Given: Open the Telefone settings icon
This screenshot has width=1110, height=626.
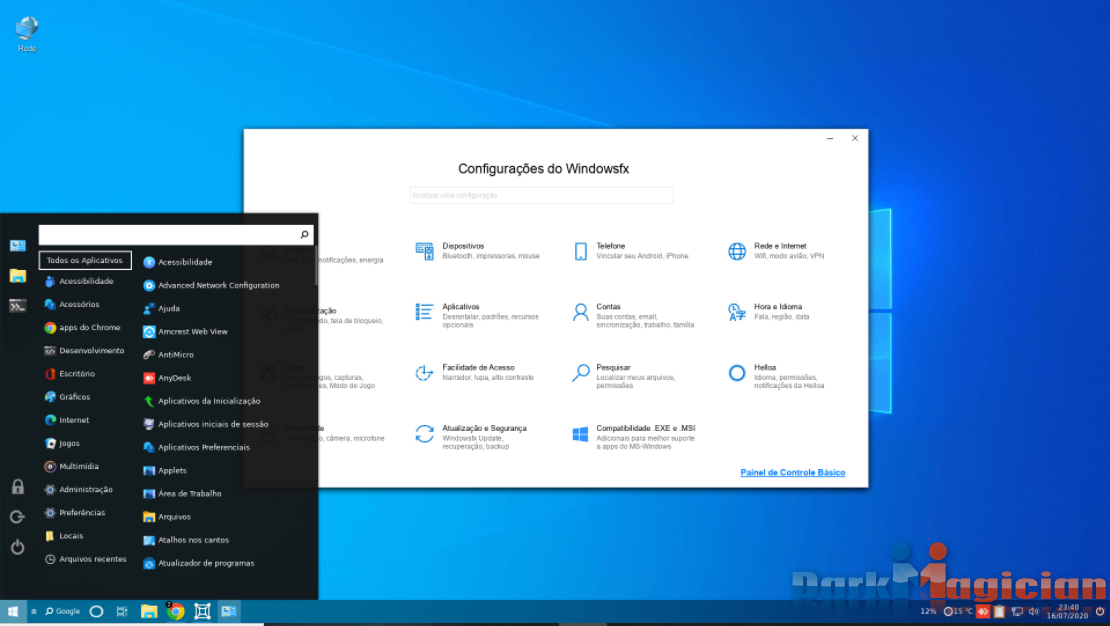Looking at the screenshot, I should [580, 251].
